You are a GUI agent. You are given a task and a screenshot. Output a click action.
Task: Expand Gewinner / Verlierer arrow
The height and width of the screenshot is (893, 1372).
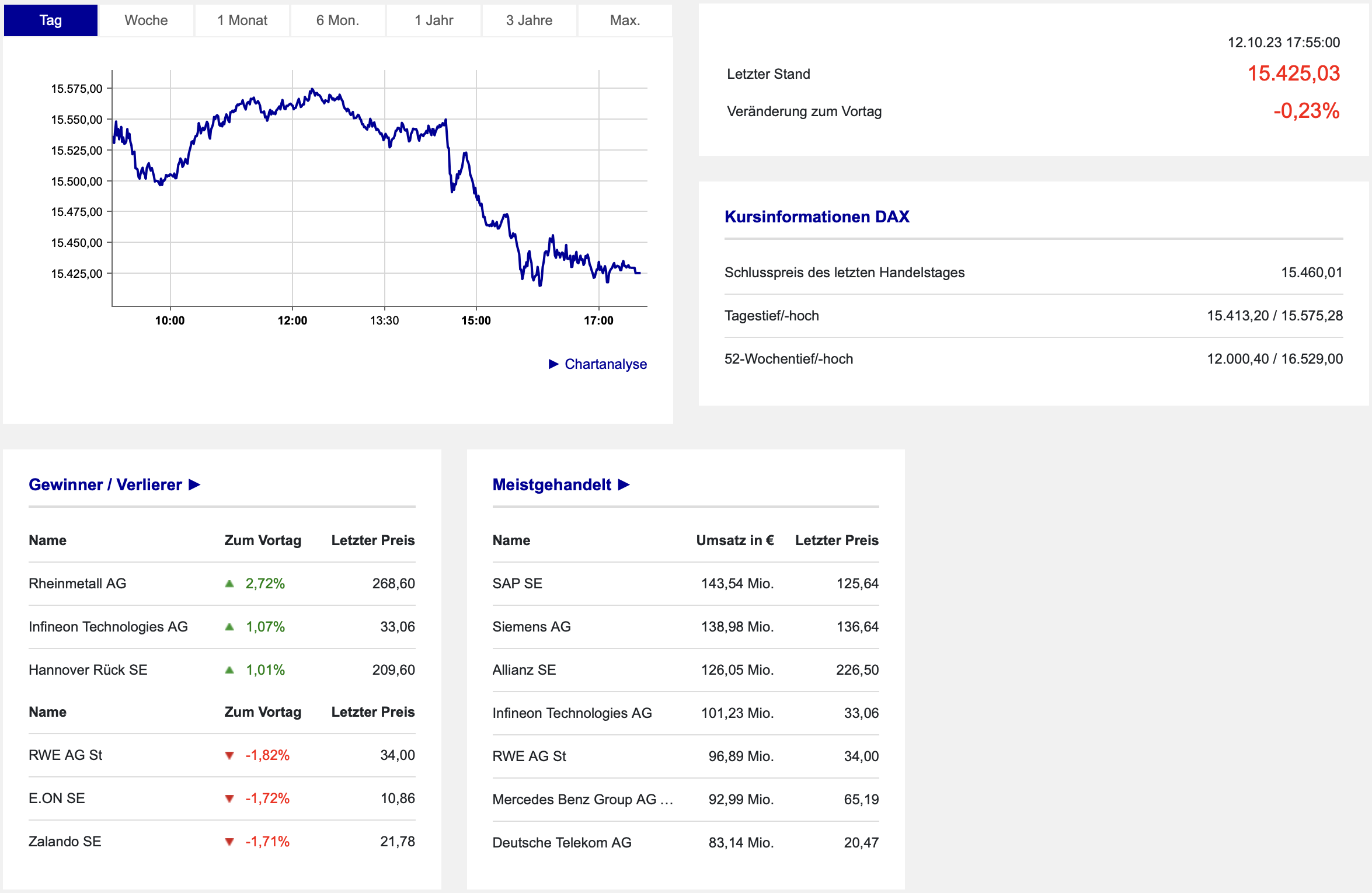coord(195,485)
